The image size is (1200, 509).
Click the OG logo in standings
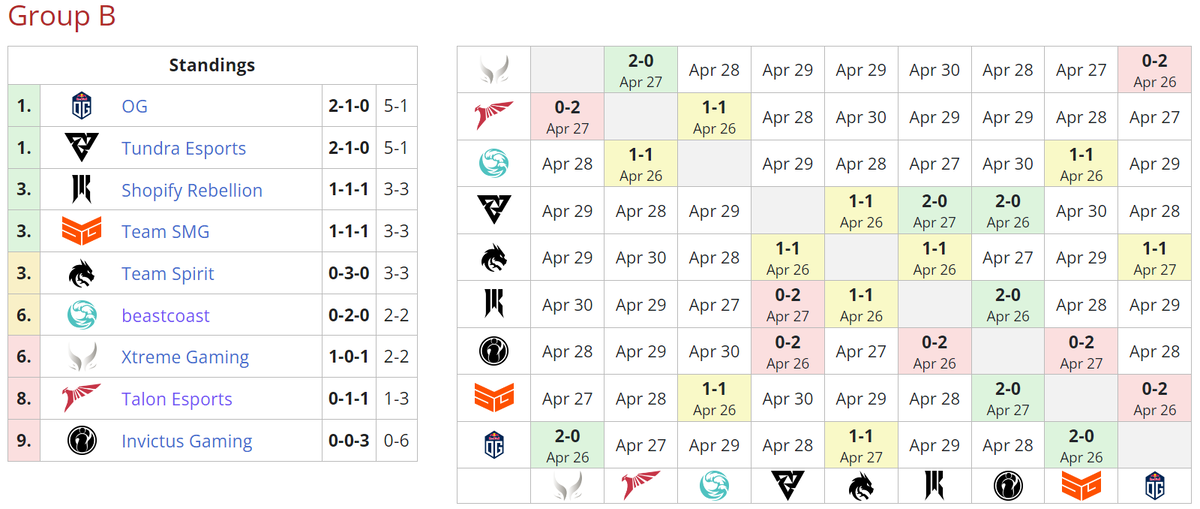tap(81, 106)
